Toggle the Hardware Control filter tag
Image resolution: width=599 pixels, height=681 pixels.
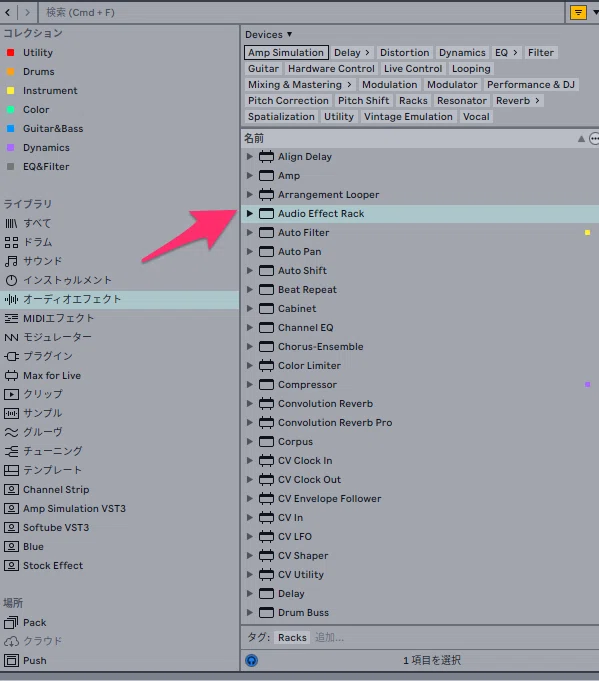point(331,69)
